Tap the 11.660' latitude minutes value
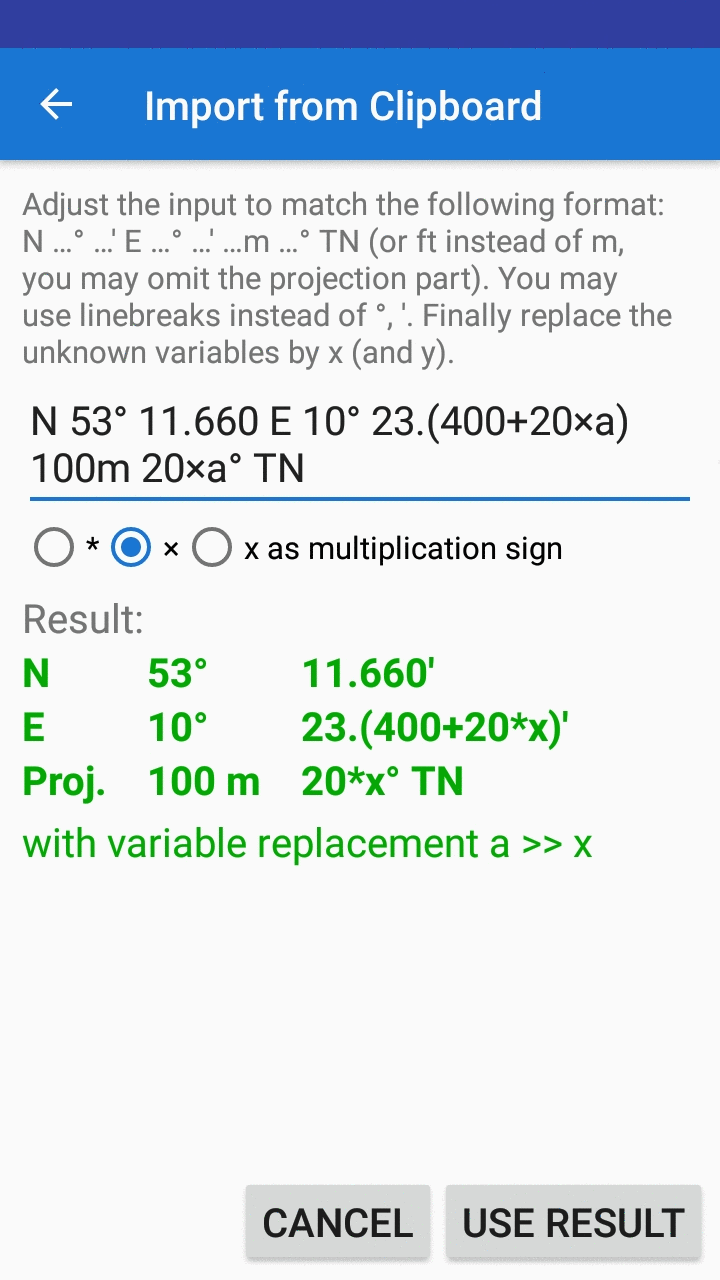This screenshot has width=720, height=1280. [x=368, y=674]
